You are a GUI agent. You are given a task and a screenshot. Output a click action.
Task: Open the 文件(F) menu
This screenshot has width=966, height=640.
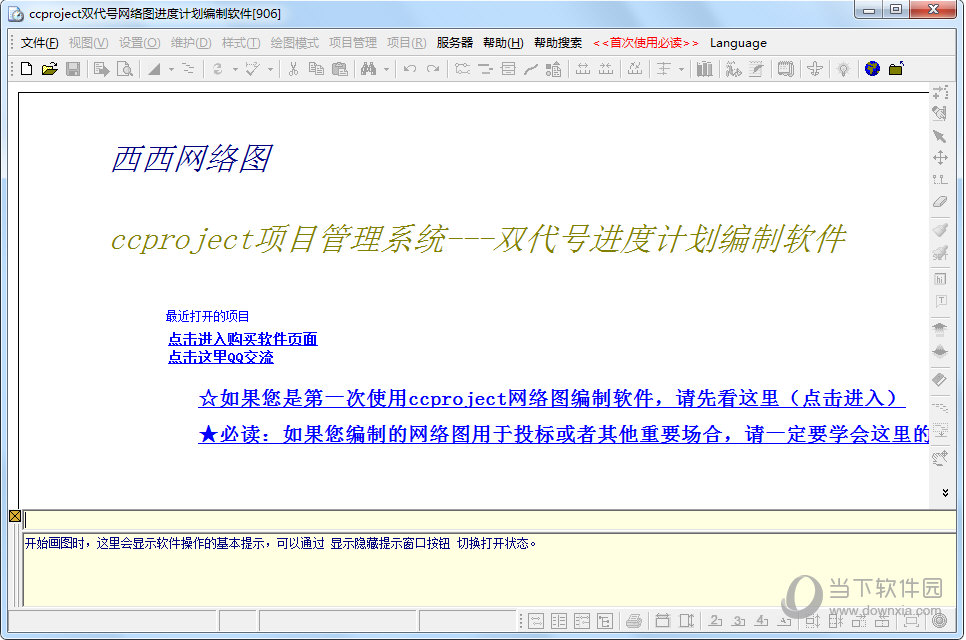39,43
